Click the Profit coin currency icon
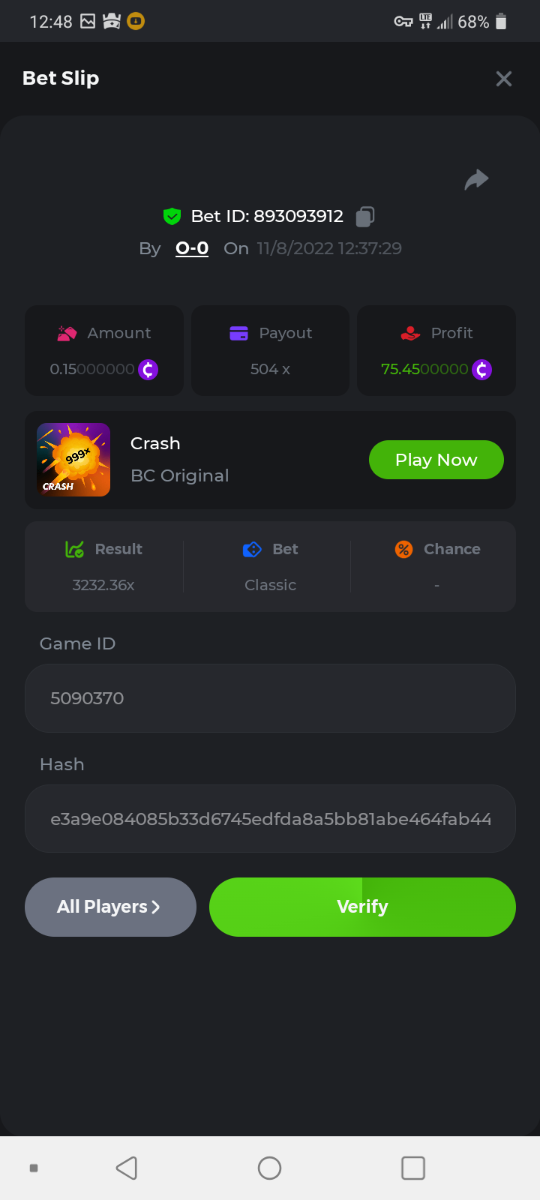Image resolution: width=540 pixels, height=1200 pixels. pos(482,369)
